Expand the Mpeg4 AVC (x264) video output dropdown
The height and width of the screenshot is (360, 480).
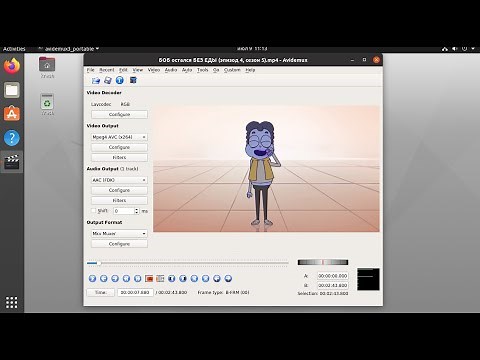119,137
